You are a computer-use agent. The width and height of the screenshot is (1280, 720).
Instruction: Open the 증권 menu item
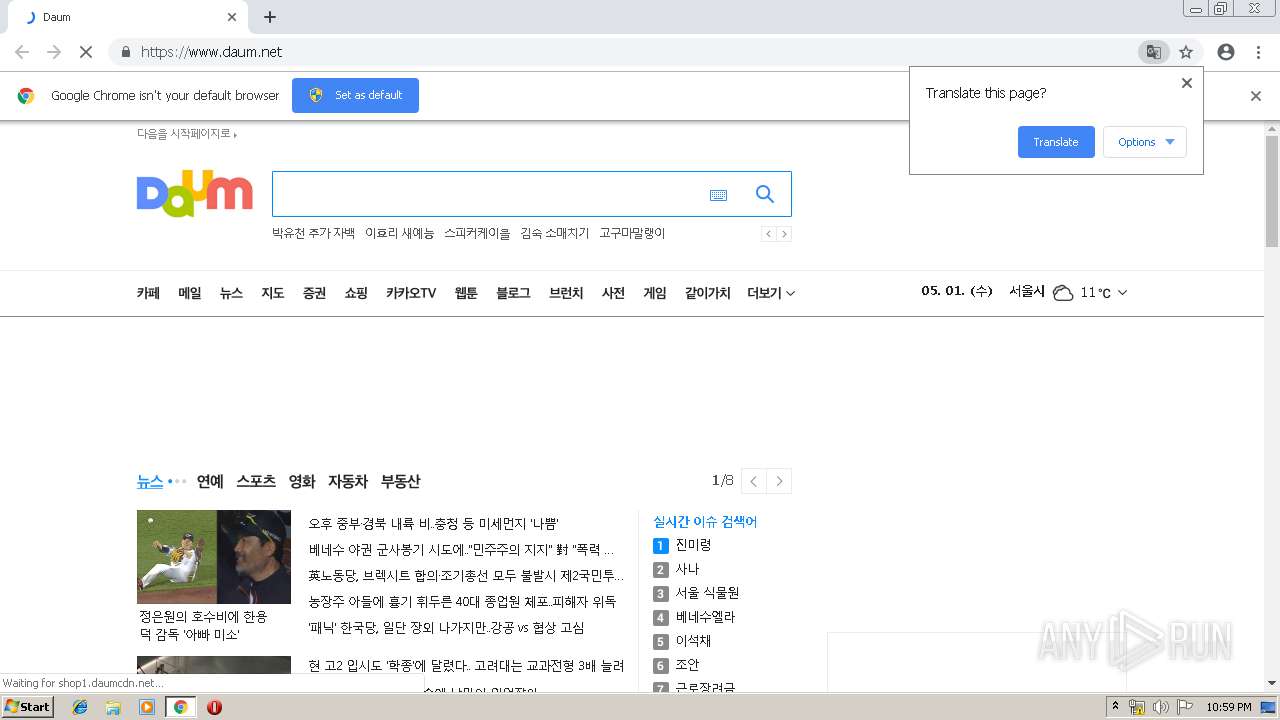(314, 293)
